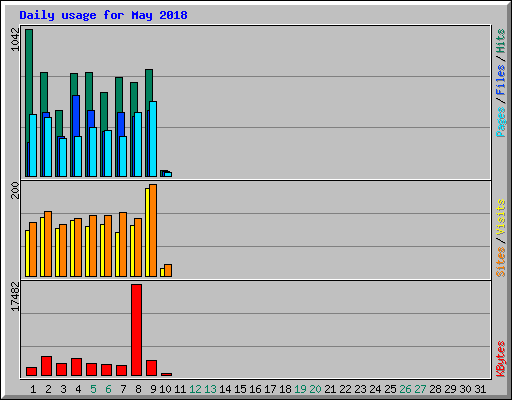Click day label 4 on the axis

tap(78, 389)
